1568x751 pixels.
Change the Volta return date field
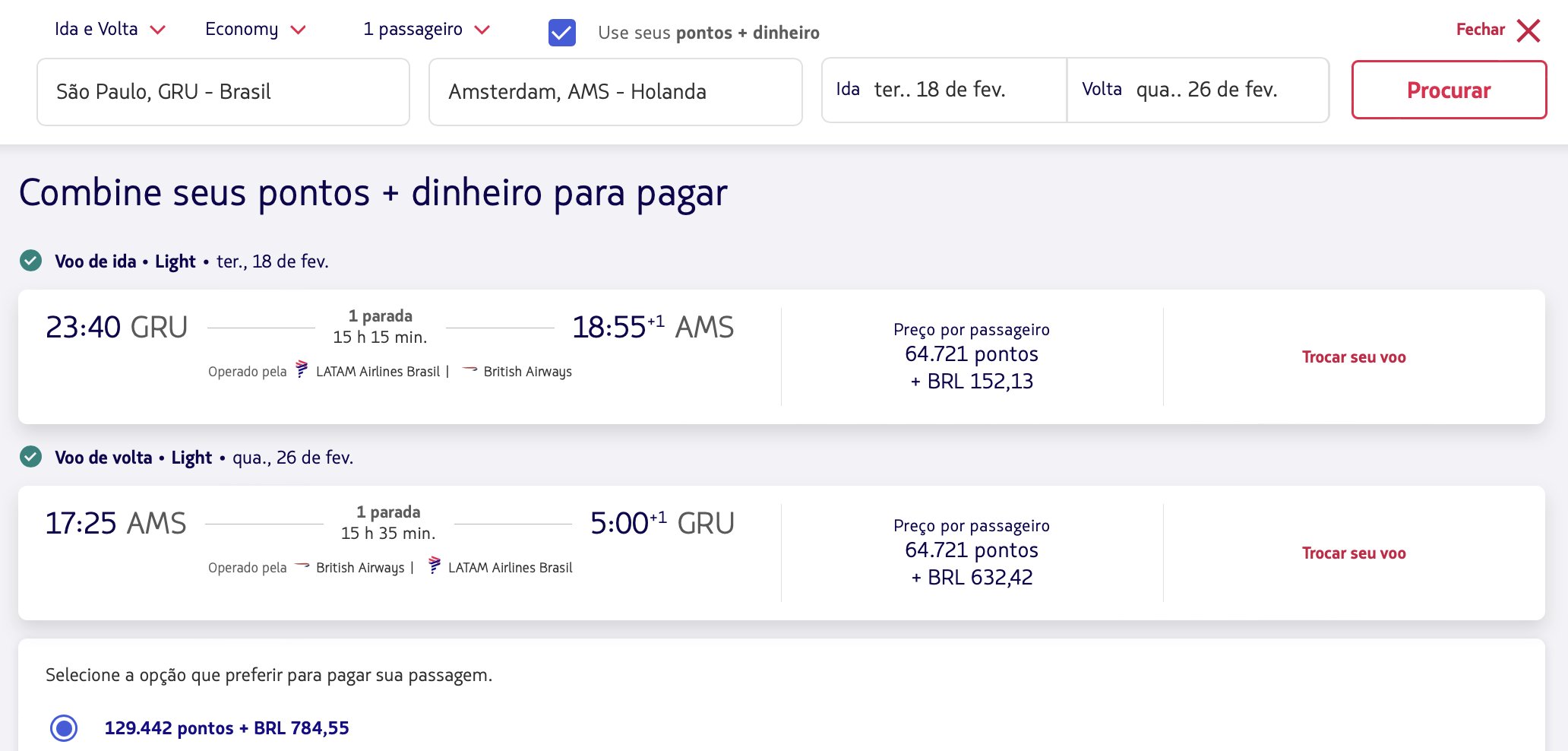[x=1197, y=90]
